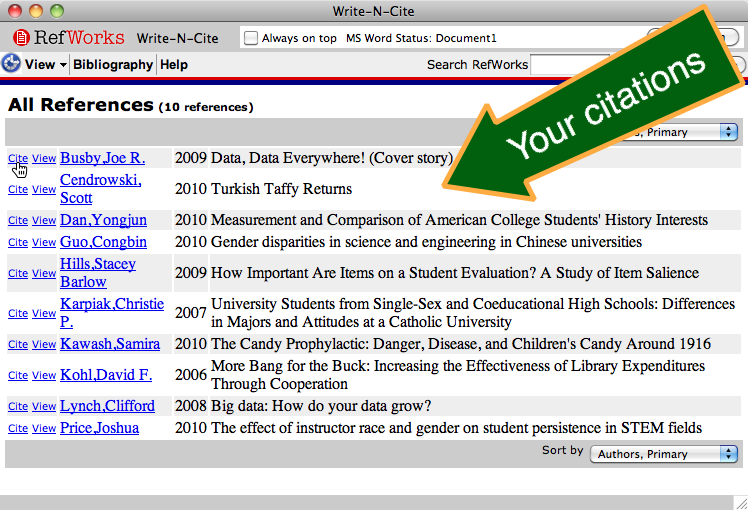748x510 pixels.
Task: Open author link Karpiak, Christie P.
Action: (112, 312)
